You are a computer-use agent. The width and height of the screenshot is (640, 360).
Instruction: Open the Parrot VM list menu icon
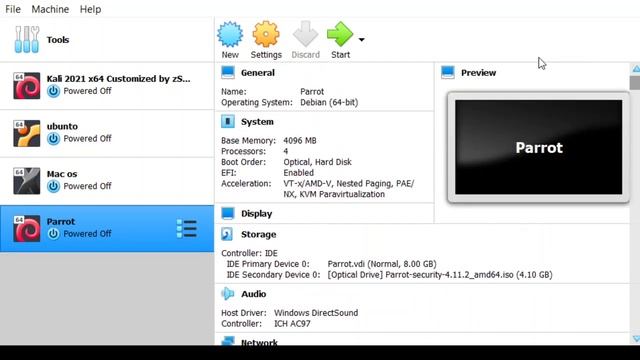coord(187,229)
